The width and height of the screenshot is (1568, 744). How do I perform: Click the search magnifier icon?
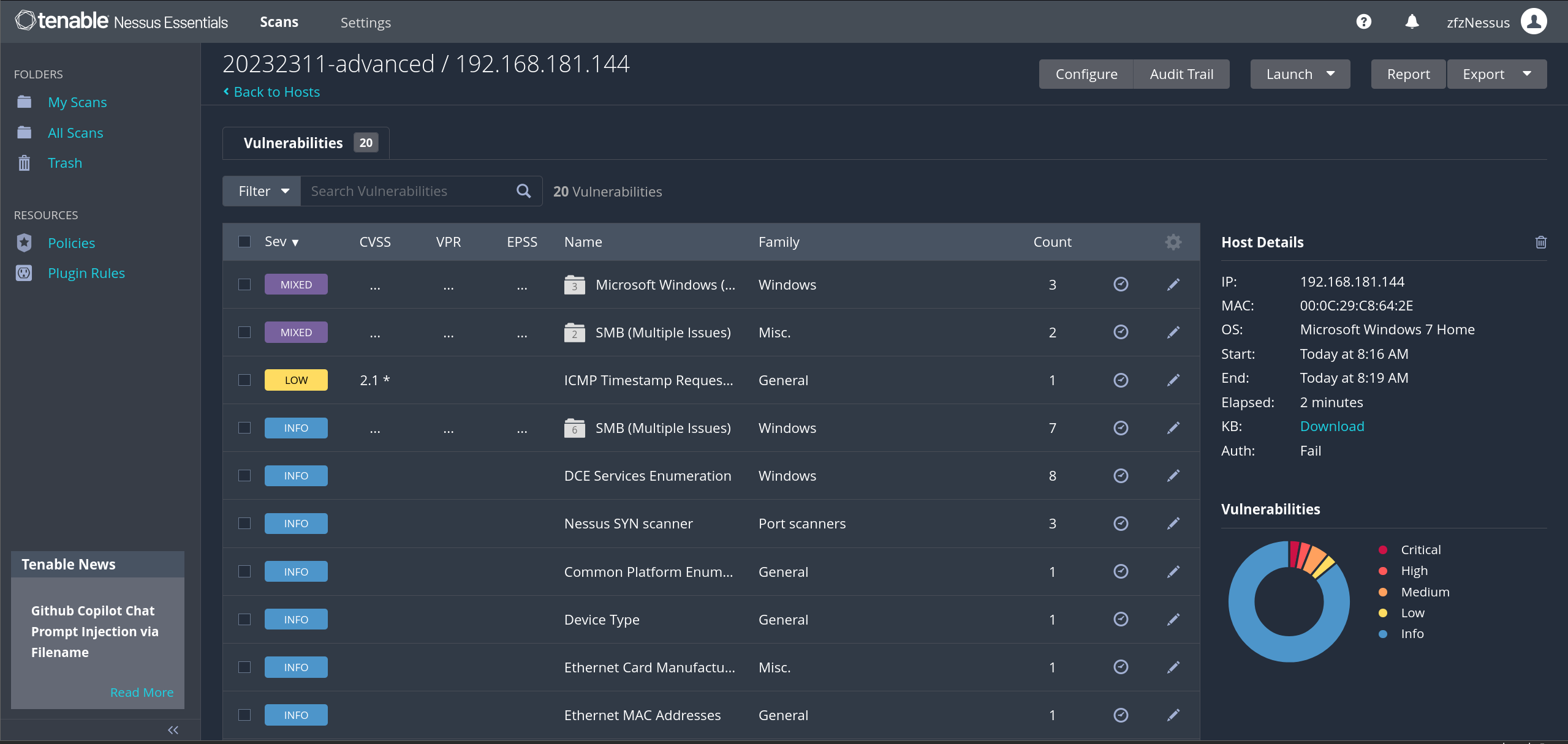pyautogui.click(x=523, y=191)
